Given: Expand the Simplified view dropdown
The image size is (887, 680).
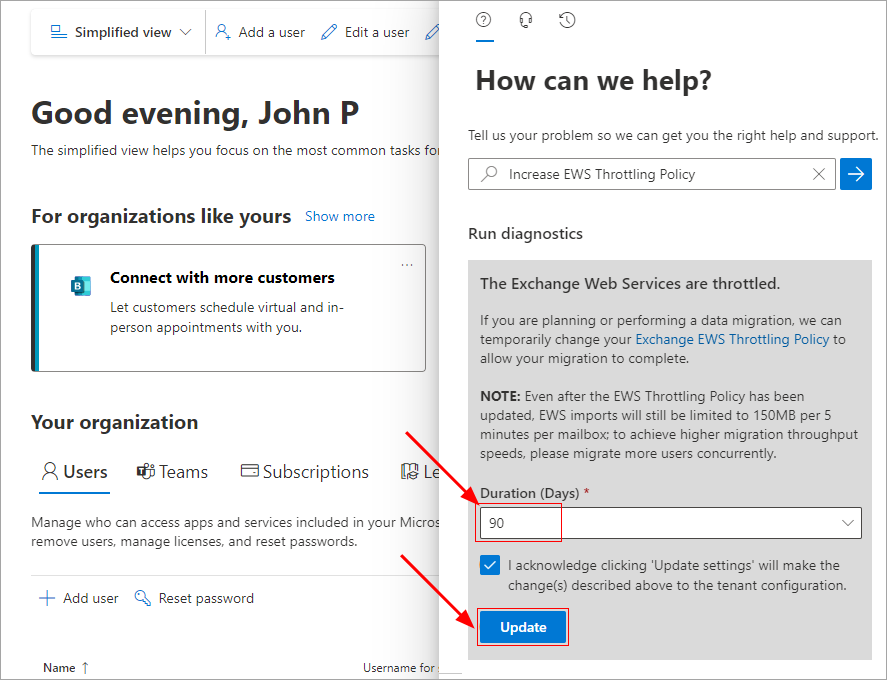Looking at the screenshot, I should click(x=121, y=32).
